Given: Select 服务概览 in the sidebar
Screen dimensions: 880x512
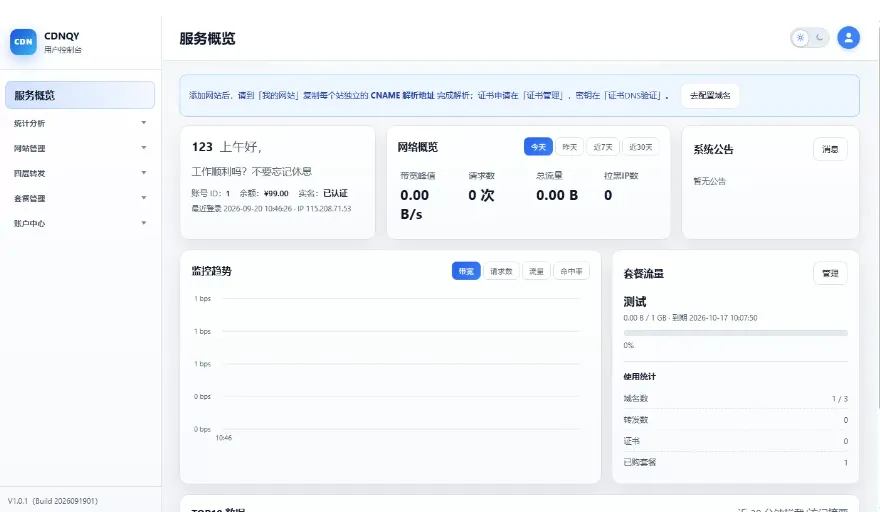Looking at the screenshot, I should (80, 95).
